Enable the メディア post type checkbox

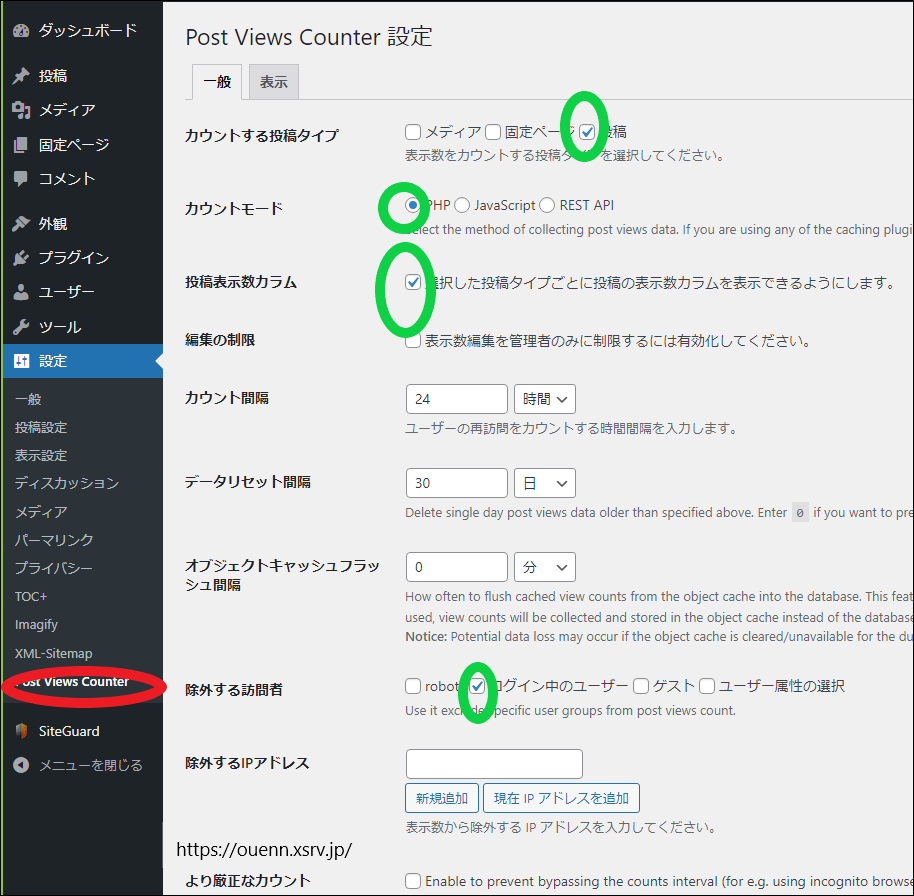(x=413, y=132)
